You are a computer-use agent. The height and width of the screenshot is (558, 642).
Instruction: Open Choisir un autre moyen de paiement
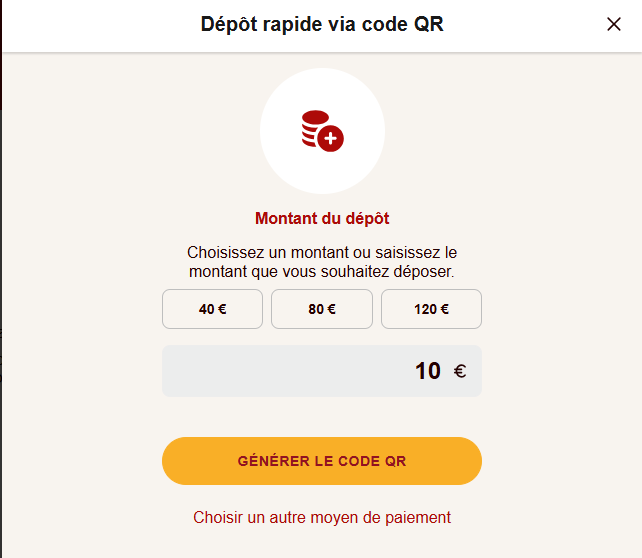(322, 517)
